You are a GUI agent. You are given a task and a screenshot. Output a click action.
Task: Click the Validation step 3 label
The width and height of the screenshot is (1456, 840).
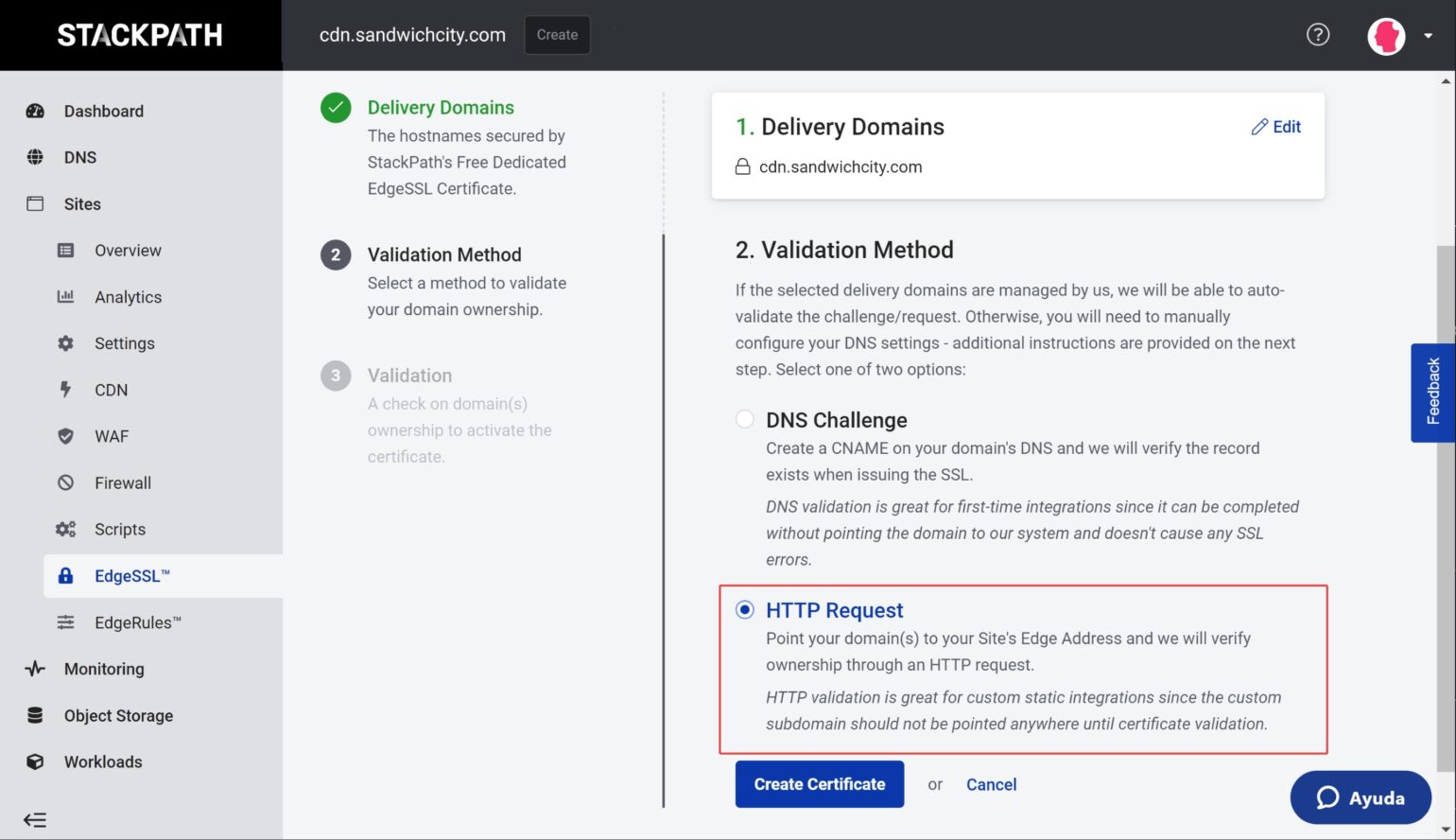coord(409,376)
